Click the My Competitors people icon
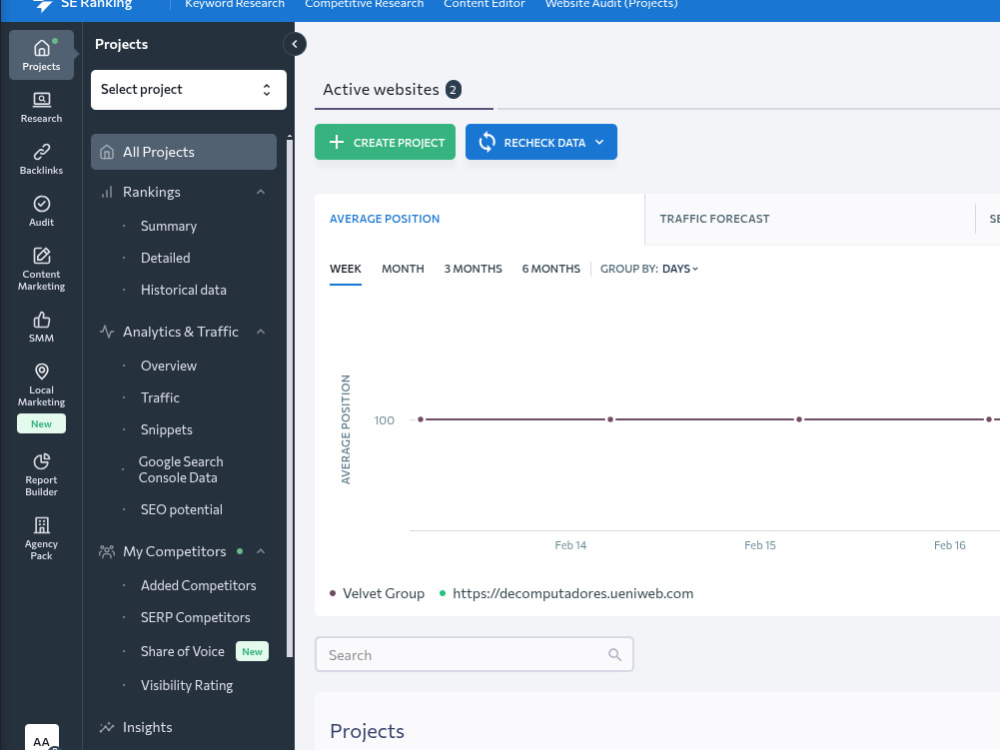The image size is (1000, 750). click(107, 551)
